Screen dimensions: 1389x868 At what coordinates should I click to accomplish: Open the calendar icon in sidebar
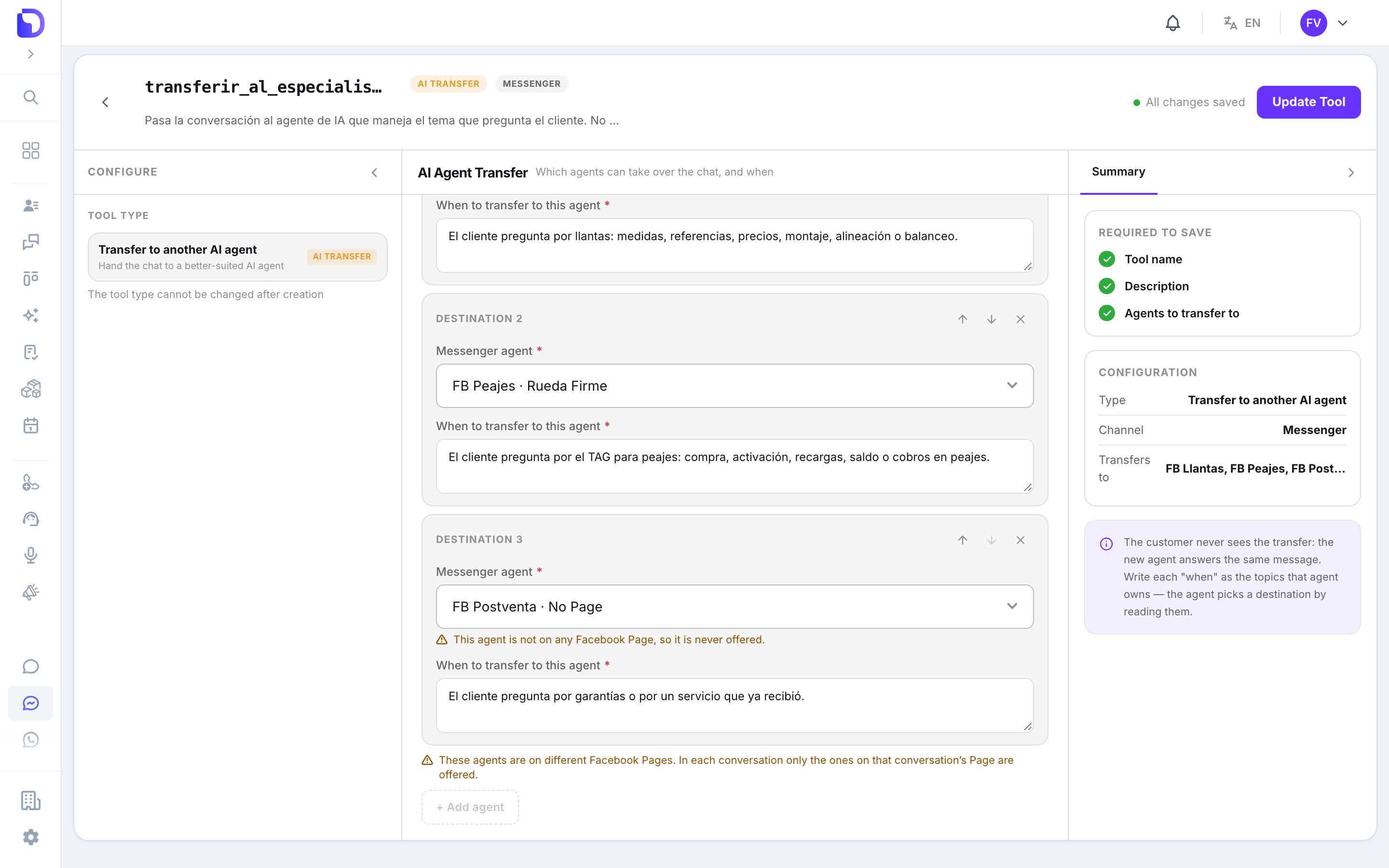30,425
